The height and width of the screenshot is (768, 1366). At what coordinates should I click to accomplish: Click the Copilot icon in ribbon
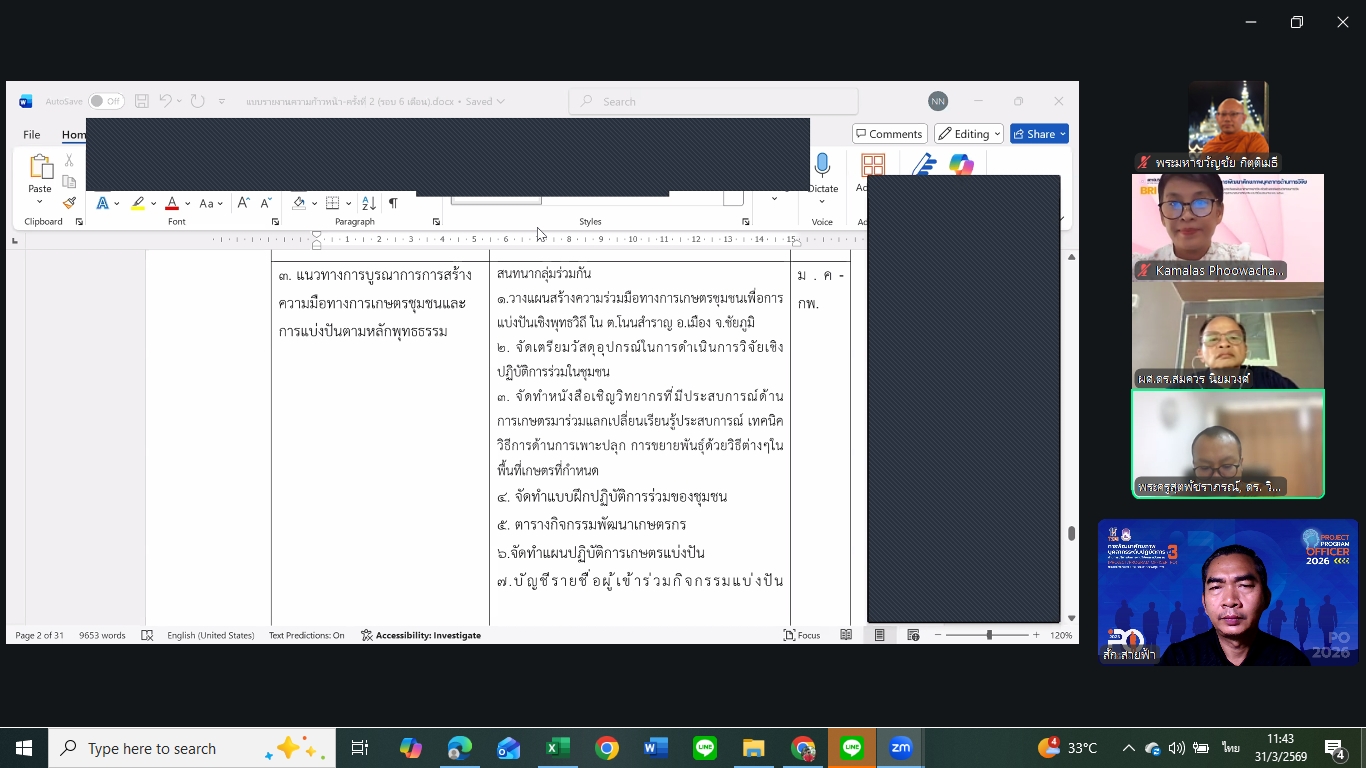pyautogui.click(x=961, y=165)
